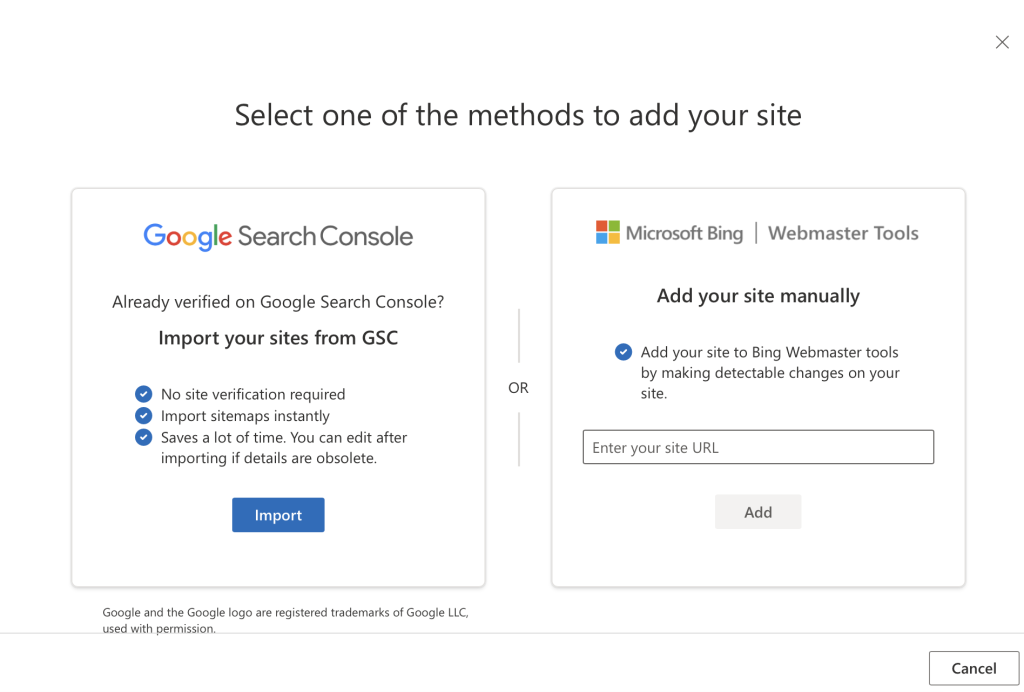Click the Import your sites from GSC heading
The image size is (1024, 692).
point(278,338)
